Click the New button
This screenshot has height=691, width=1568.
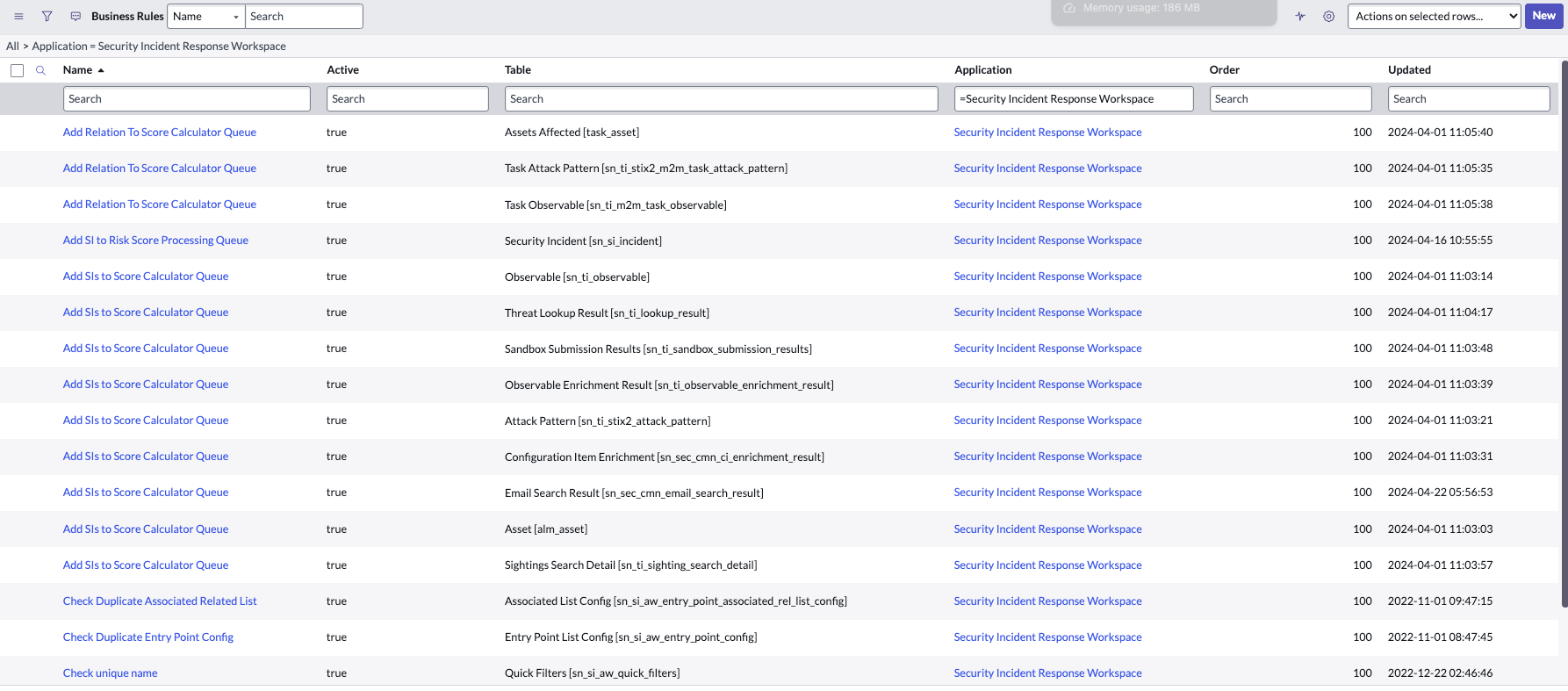[x=1543, y=16]
